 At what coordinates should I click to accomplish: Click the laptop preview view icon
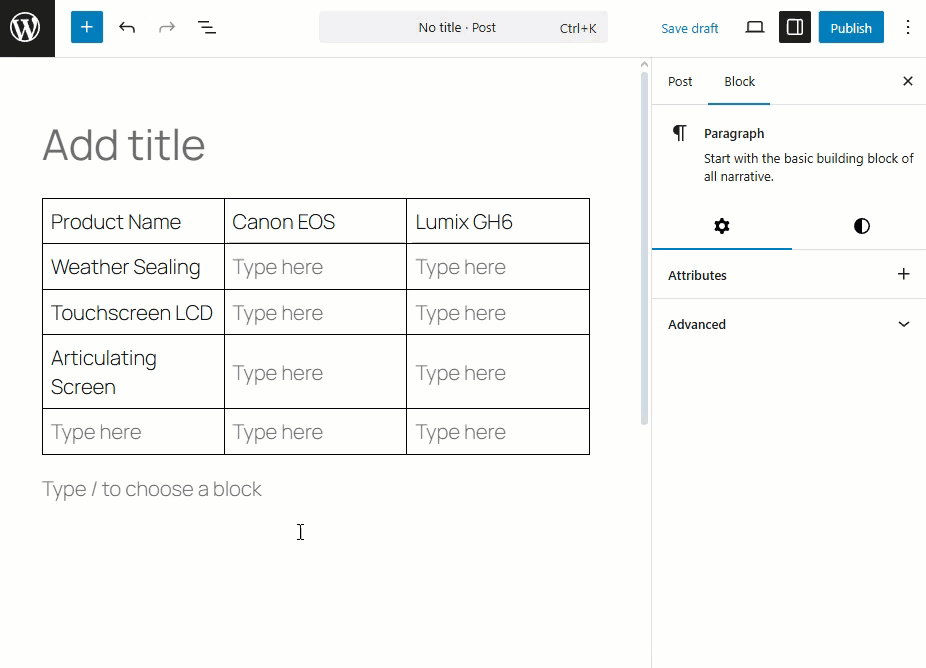point(755,28)
